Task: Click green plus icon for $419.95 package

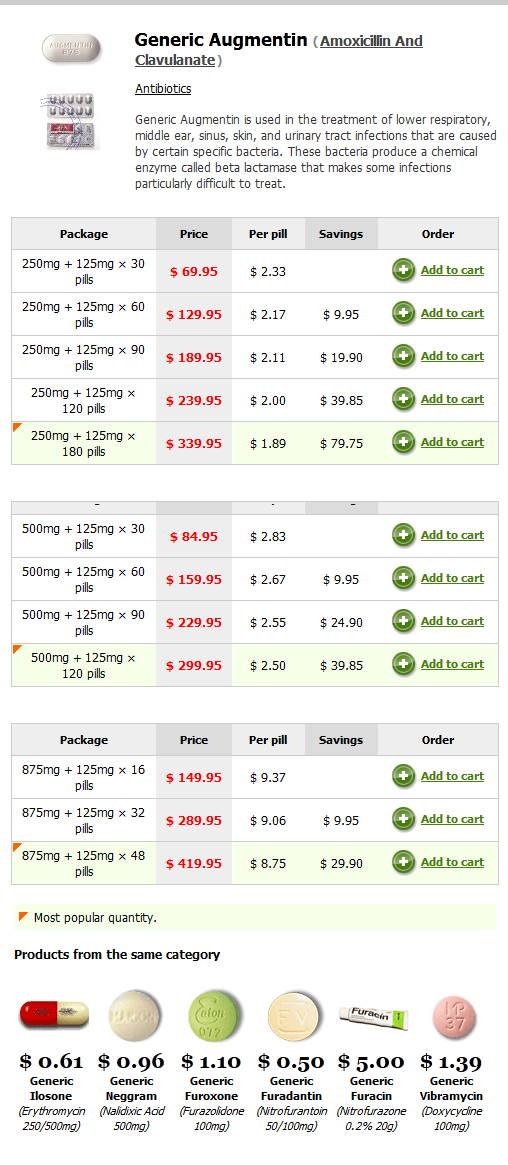Action: [x=403, y=863]
